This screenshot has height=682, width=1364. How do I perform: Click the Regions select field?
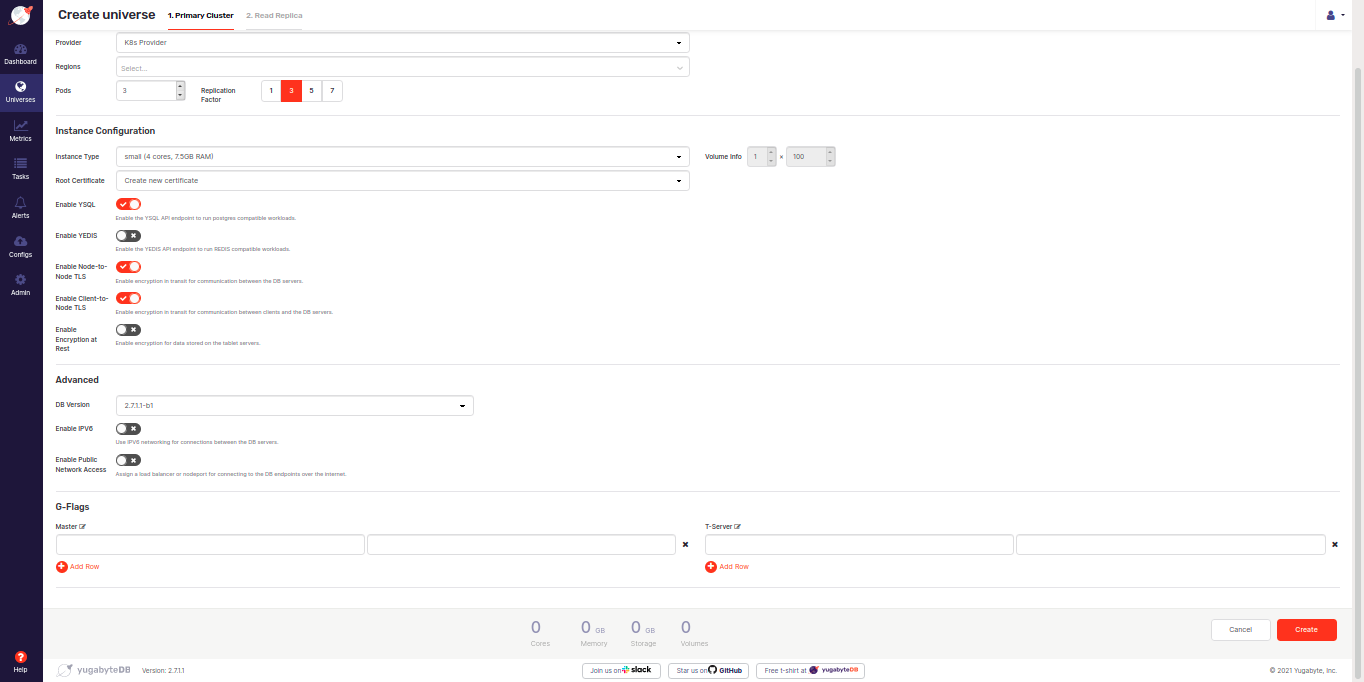[402, 68]
